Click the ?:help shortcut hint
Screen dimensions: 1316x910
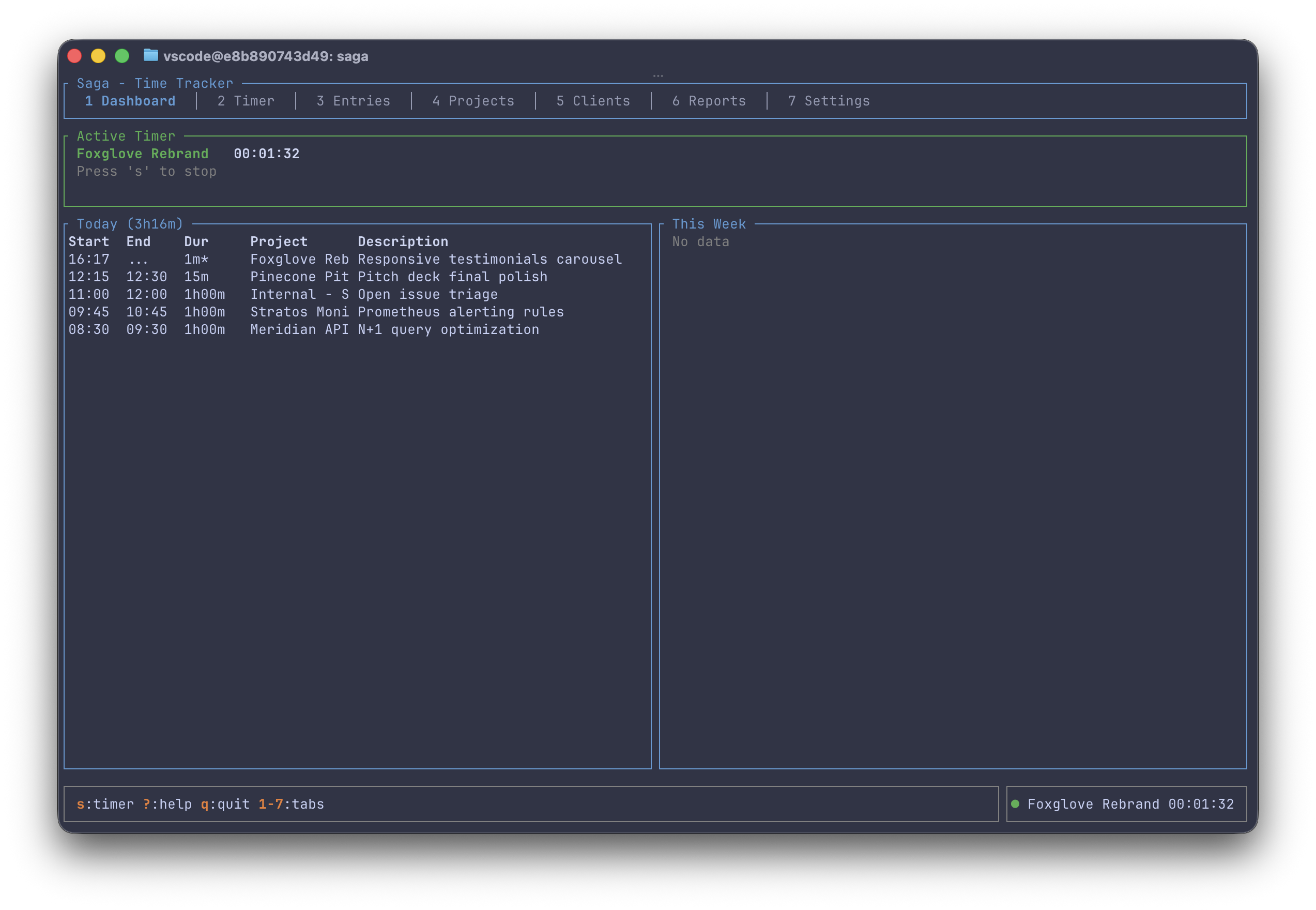167,804
